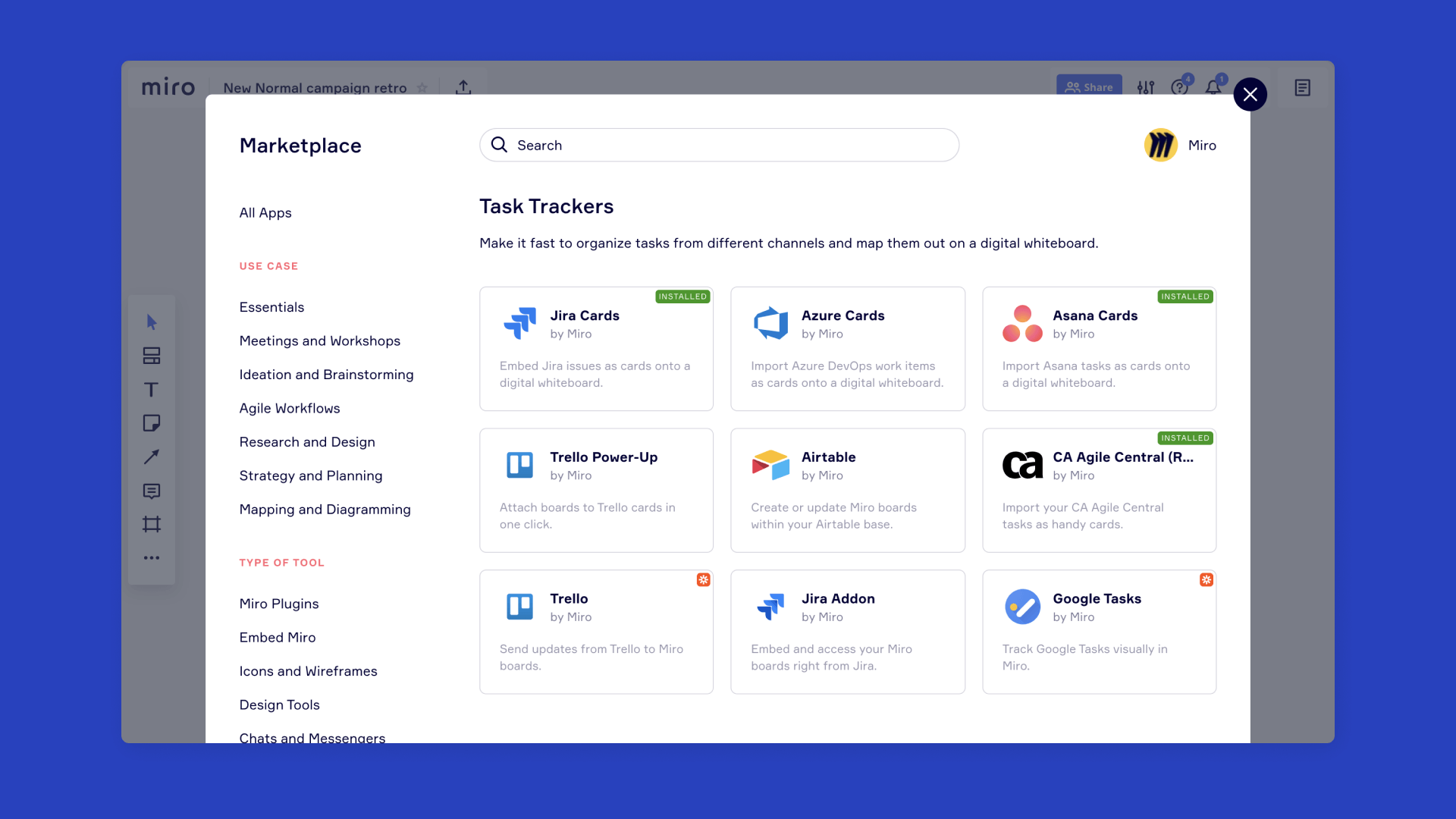Expand the Chats and Messengers category
Viewport: 1456px width, 819px height.
point(311,738)
